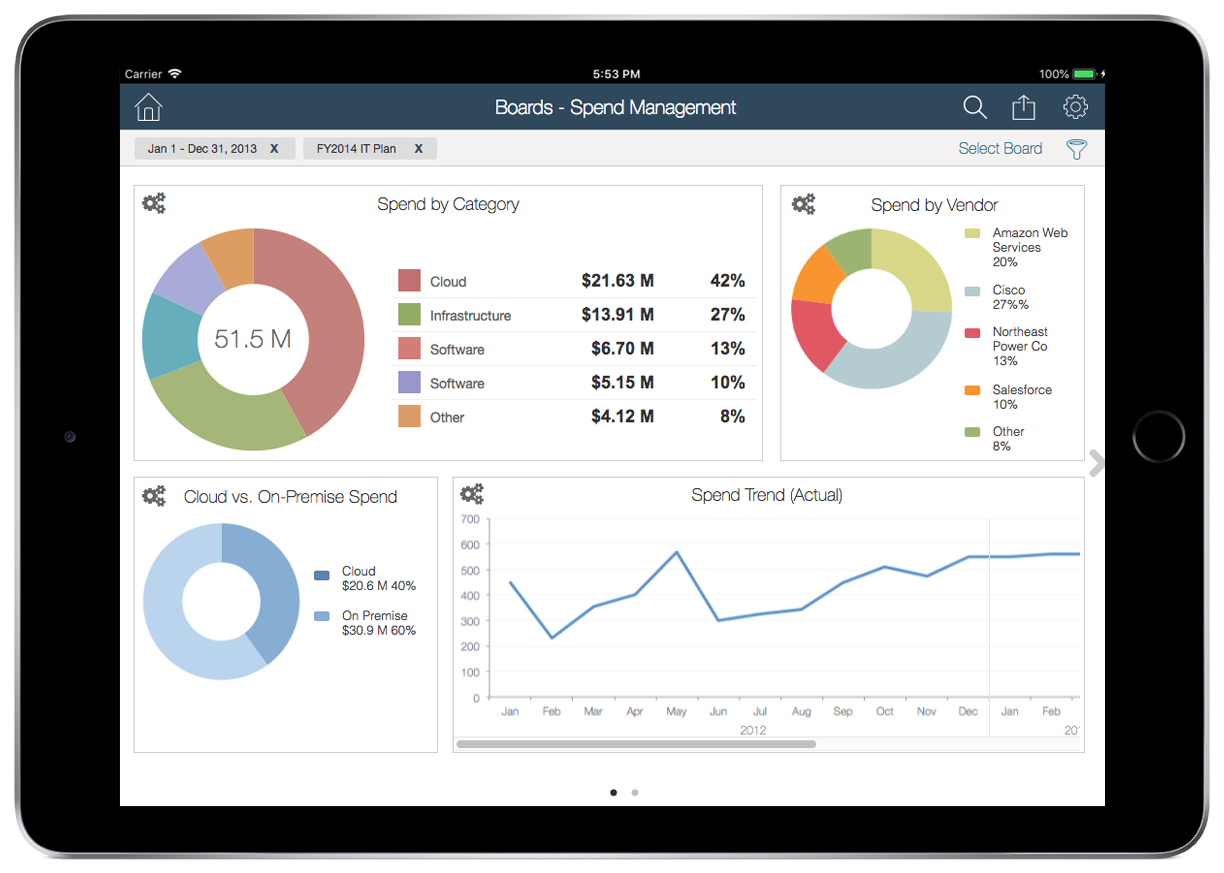Remove the Jan 1 - Dec 31, 2013 filter

pyautogui.click(x=274, y=149)
